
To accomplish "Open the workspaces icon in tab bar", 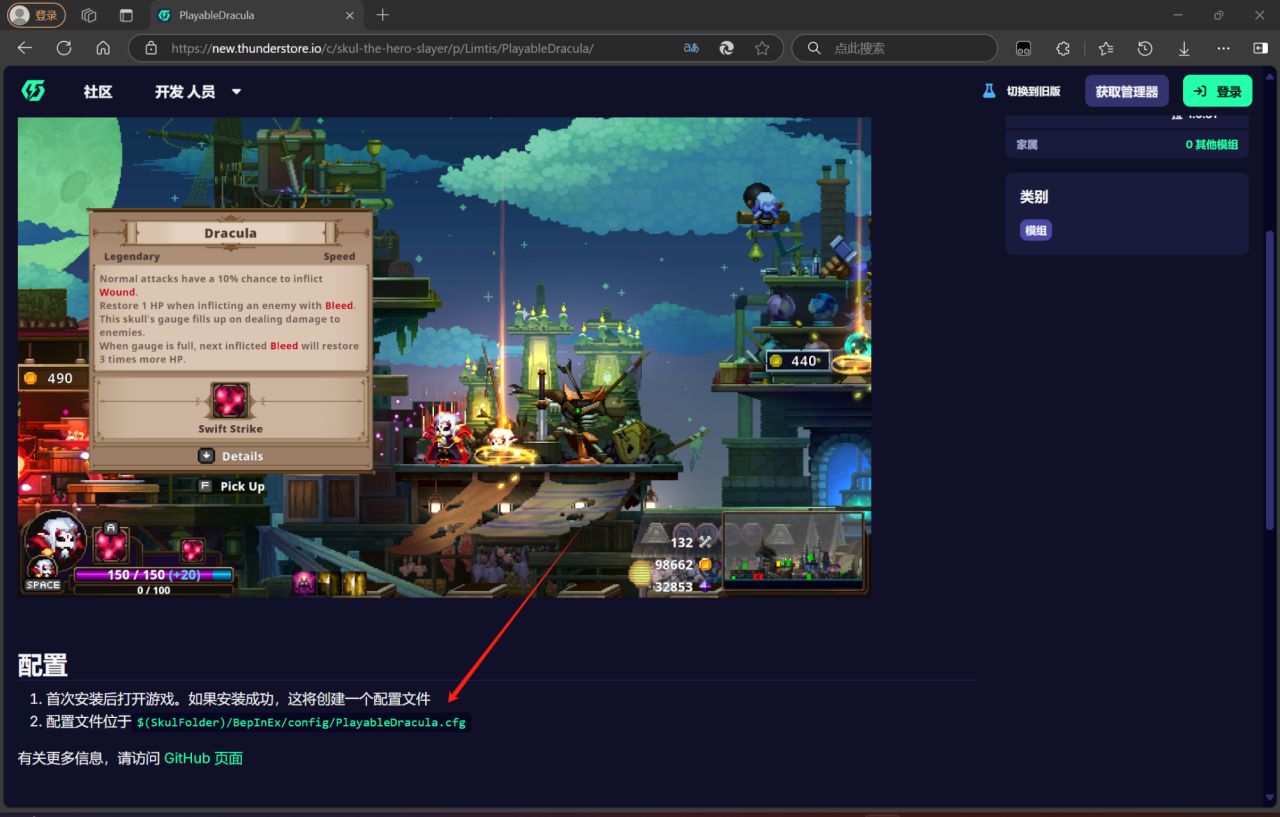I will [x=89, y=15].
